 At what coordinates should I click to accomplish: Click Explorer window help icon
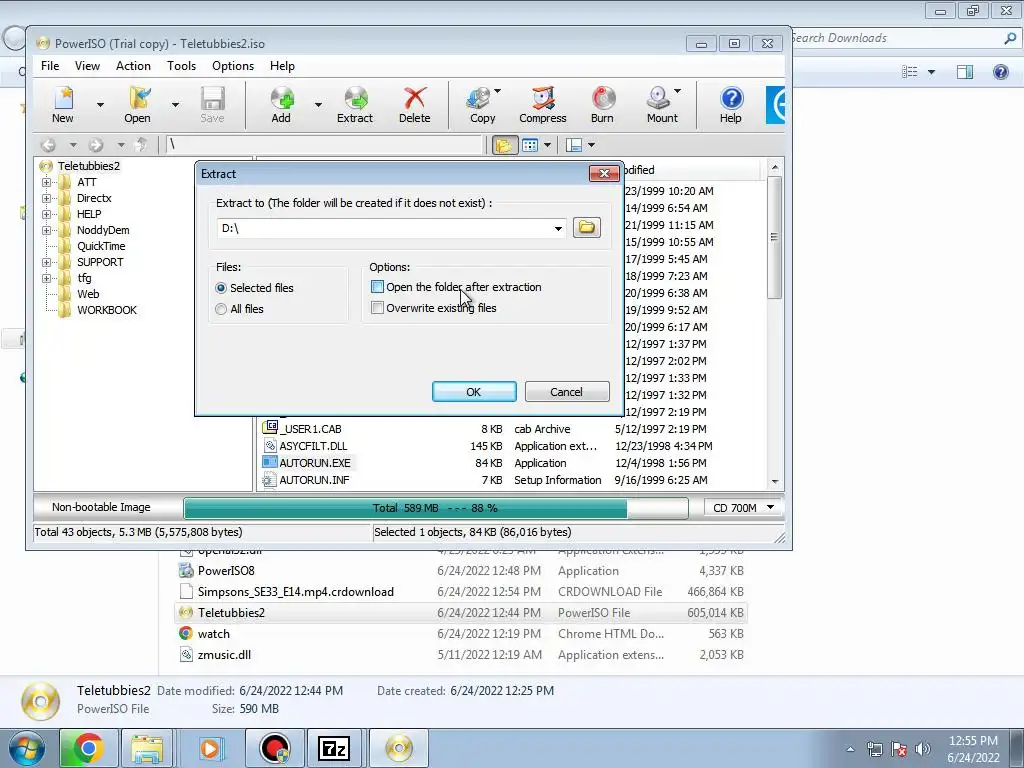(1000, 71)
